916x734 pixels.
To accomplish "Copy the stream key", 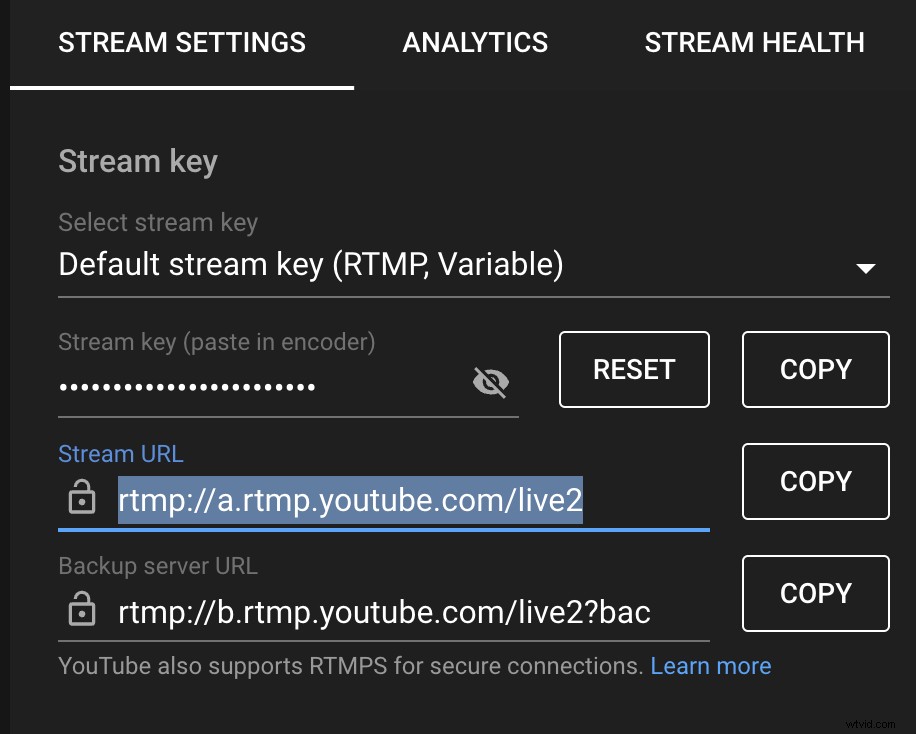I will click(x=815, y=369).
